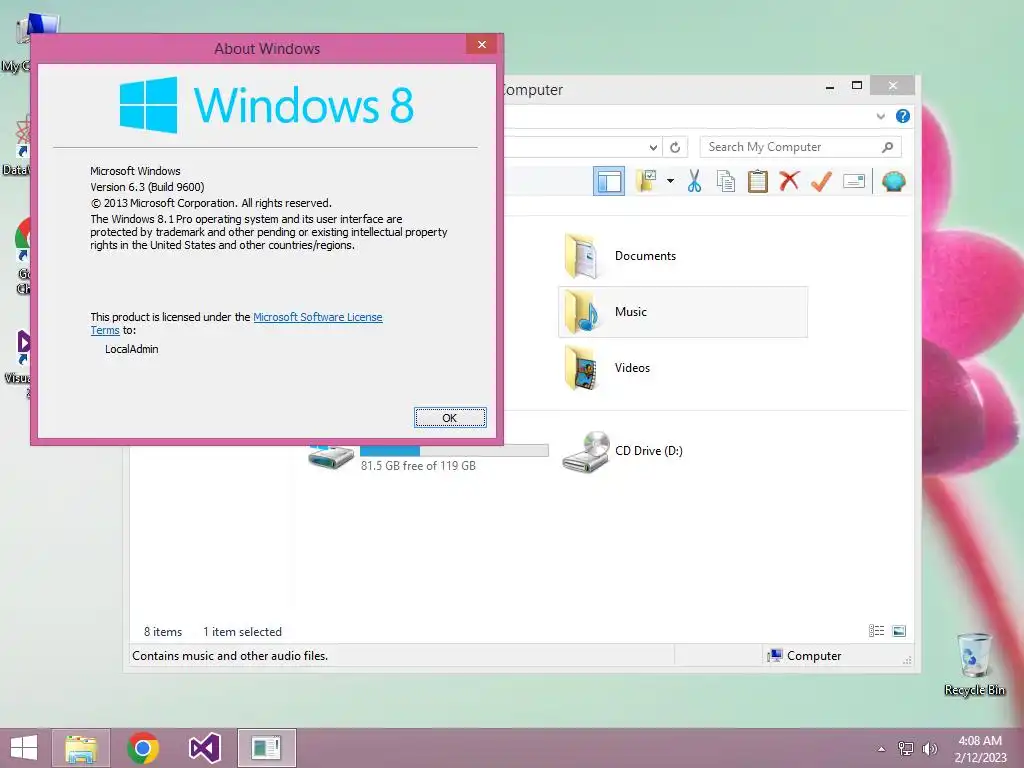Launch Google Chrome from the taskbar

143,748
